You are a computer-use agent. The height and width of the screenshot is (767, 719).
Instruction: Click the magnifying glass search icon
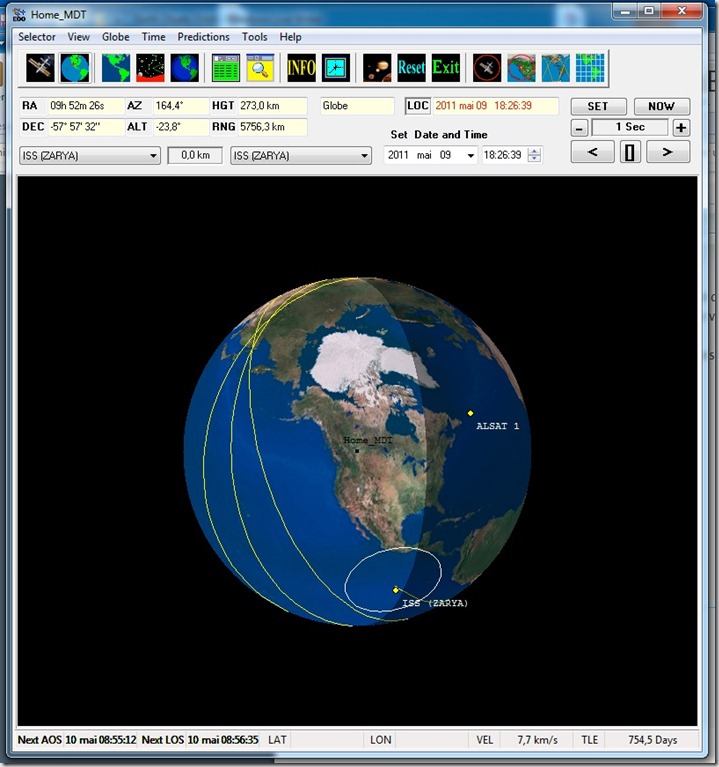coord(260,67)
